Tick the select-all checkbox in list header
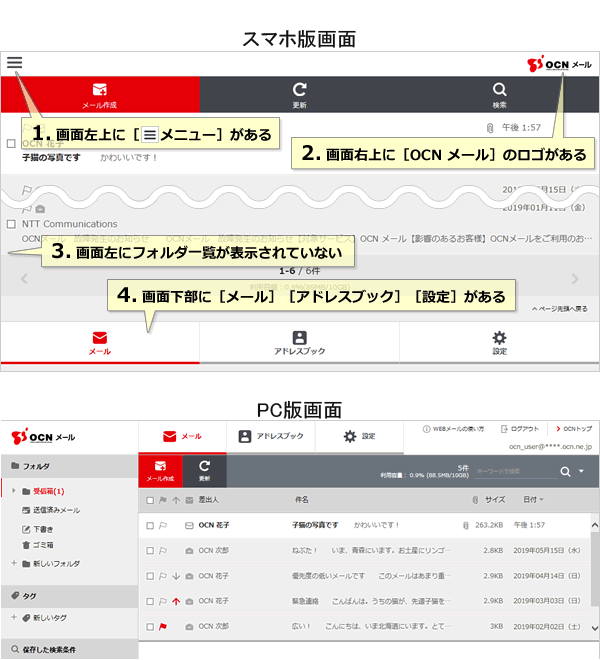The width and height of the screenshot is (600, 660). 150,500
